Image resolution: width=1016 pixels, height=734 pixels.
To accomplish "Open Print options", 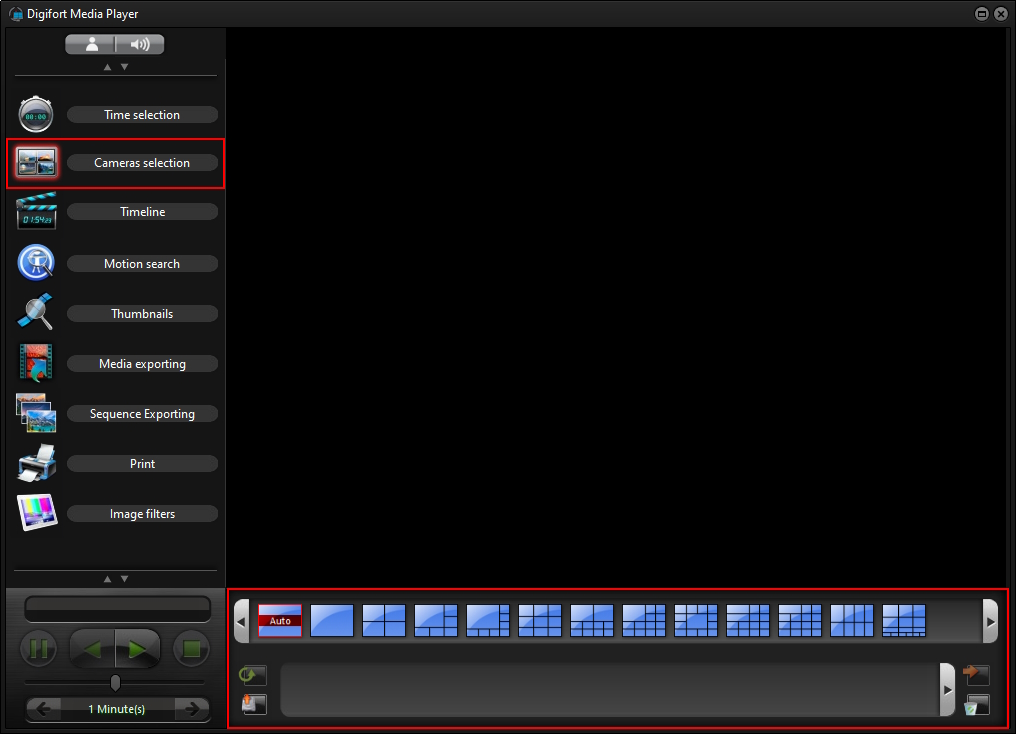I will tap(142, 463).
